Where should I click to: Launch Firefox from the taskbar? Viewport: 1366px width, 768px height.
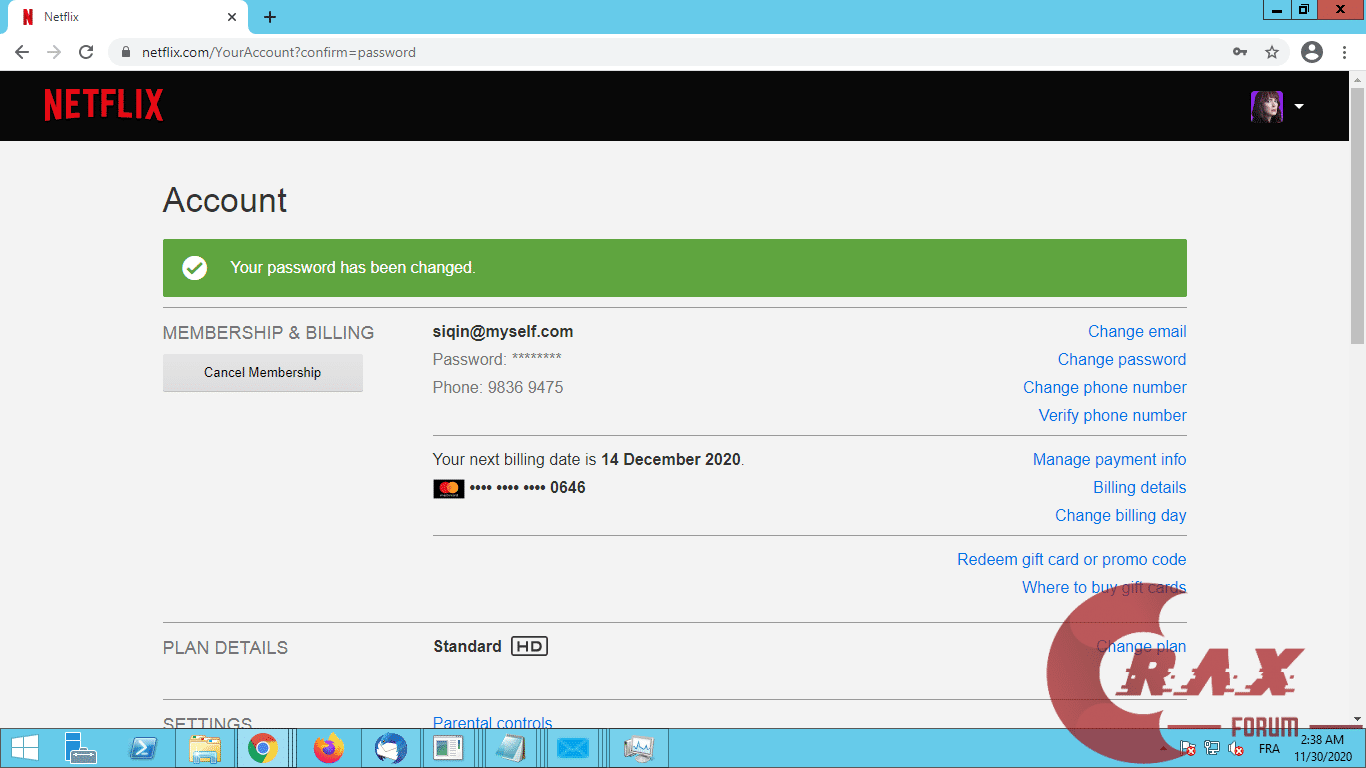[x=328, y=748]
